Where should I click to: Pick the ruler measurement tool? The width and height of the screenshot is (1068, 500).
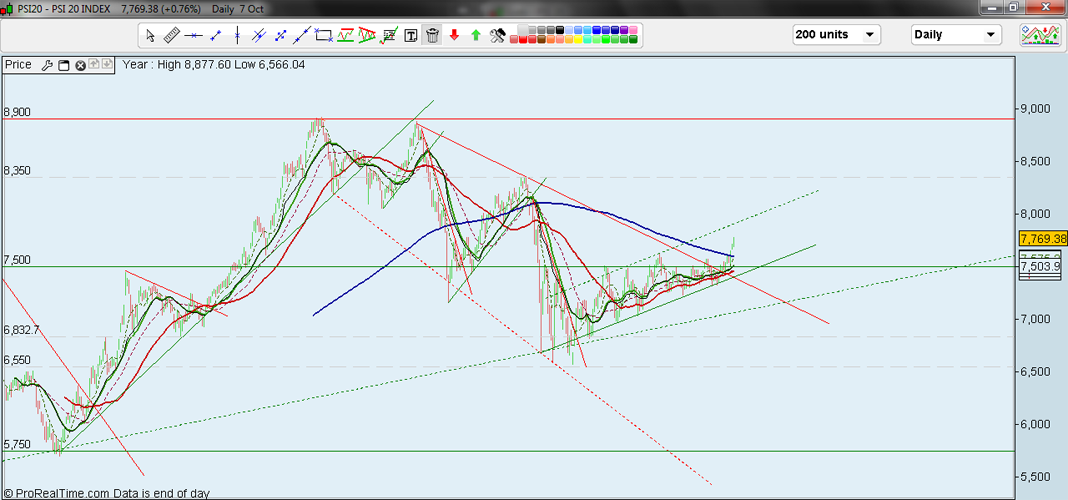click(171, 35)
